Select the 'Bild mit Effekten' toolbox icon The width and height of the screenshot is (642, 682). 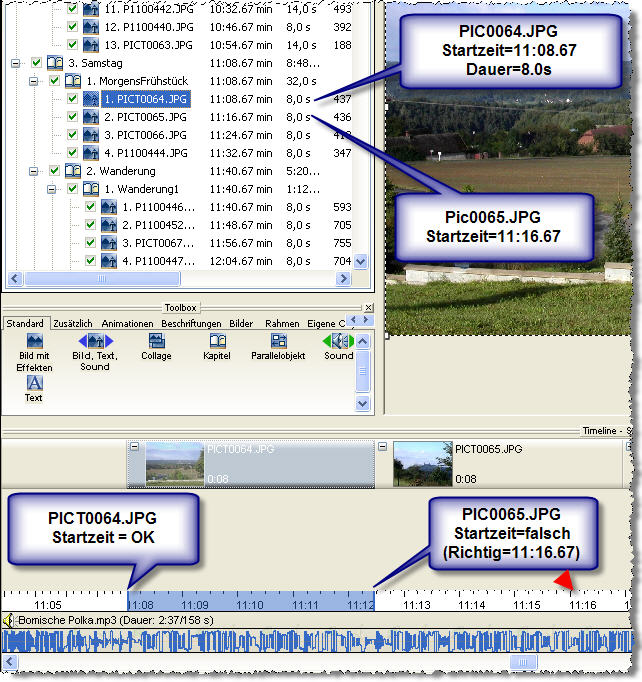(34, 342)
